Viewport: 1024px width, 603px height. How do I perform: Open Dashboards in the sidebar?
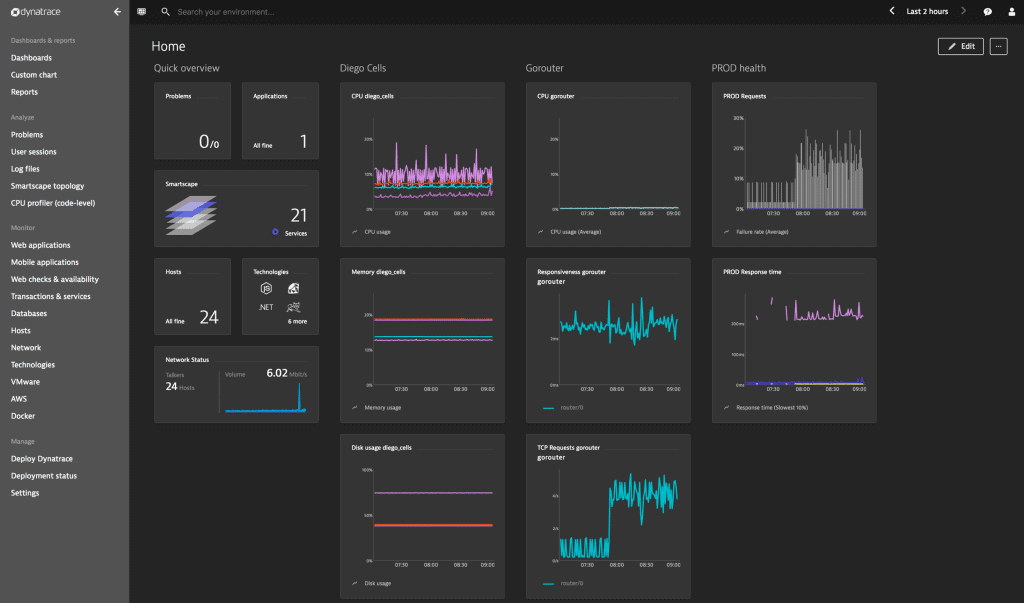click(31, 58)
